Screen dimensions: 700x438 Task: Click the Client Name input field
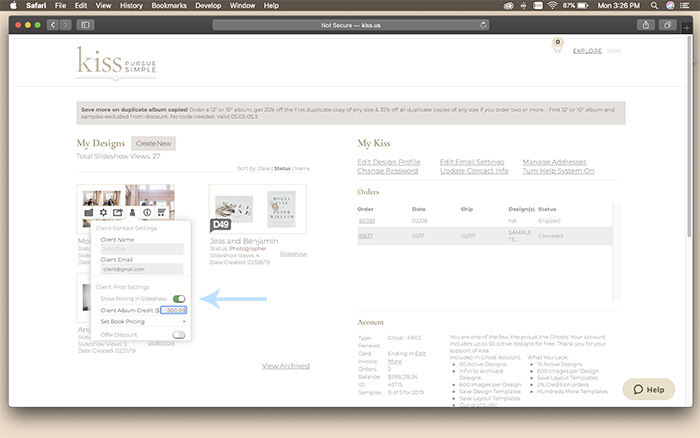(x=142, y=249)
